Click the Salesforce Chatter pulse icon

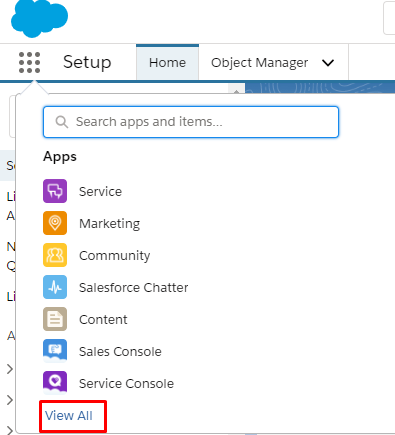(x=55, y=287)
